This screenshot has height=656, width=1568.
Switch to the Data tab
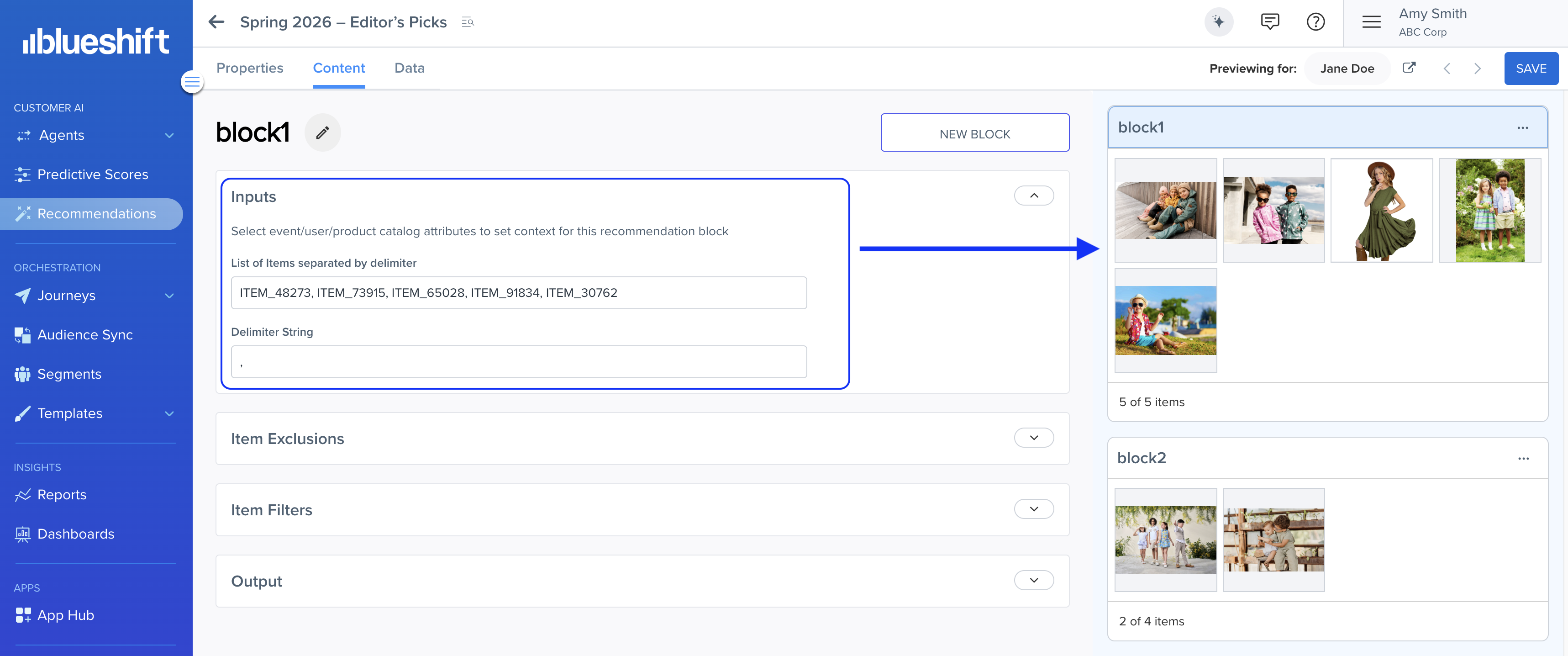[409, 68]
